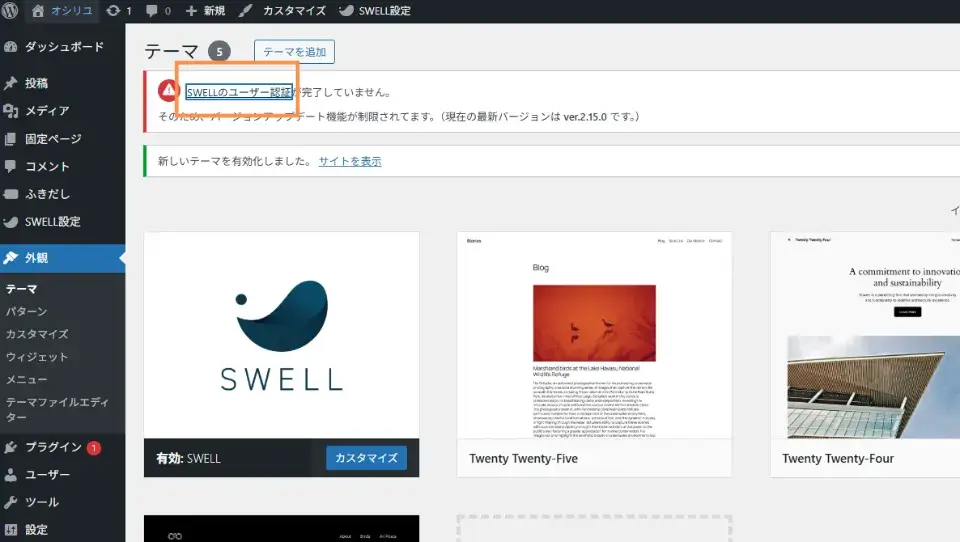Viewport: 960px width, 542px height.
Task: Click the SWELL theme screenshot
Action: coord(282,335)
